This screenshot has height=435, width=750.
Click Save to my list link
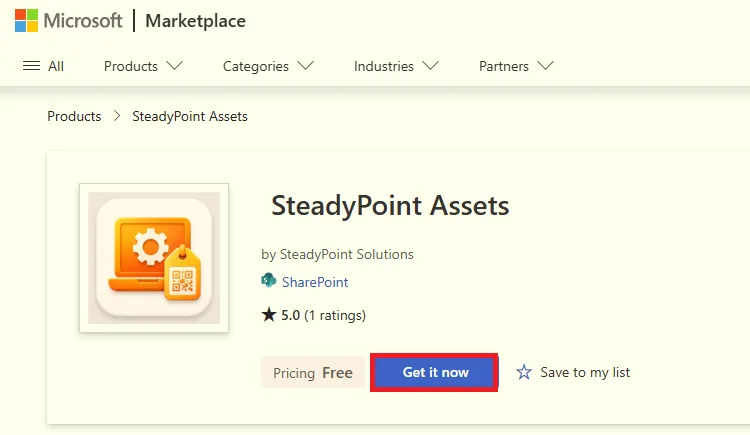[585, 372]
